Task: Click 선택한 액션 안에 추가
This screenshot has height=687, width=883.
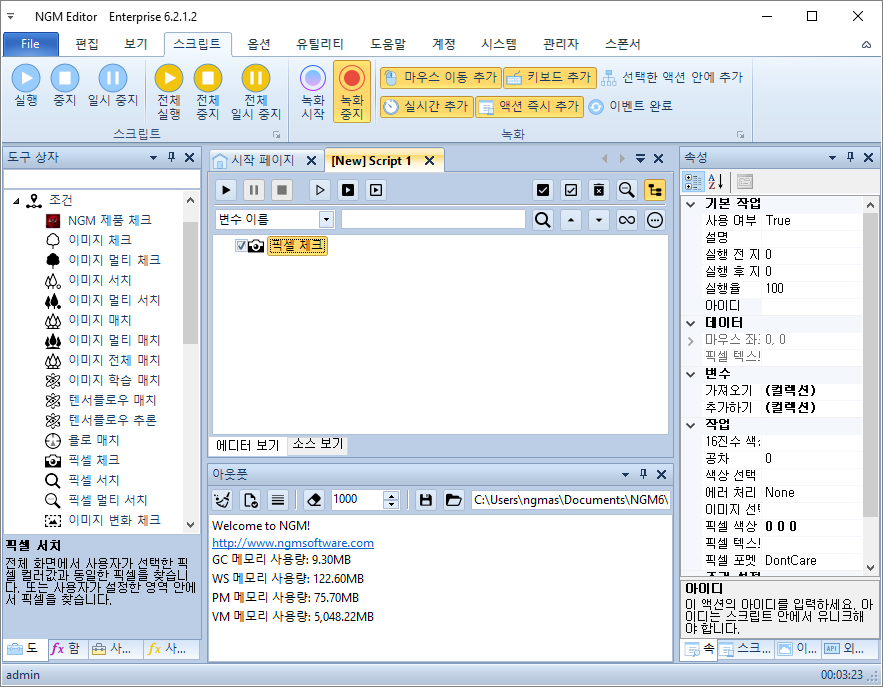Action: click(x=672, y=78)
